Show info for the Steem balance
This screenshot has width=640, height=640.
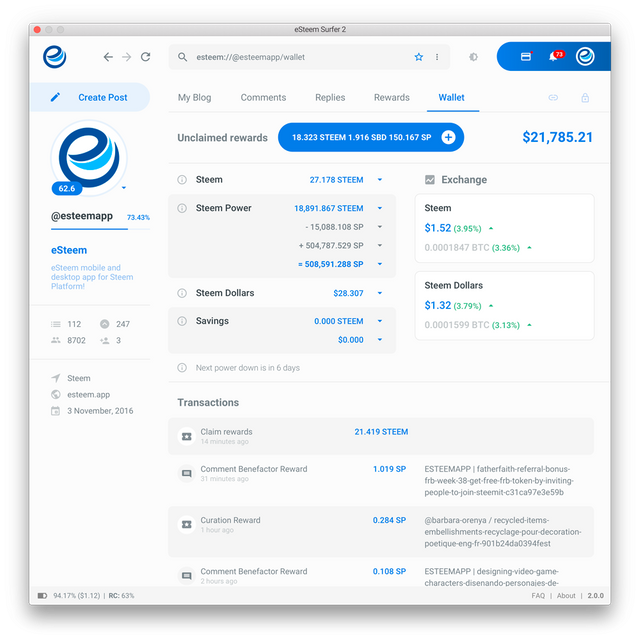(x=182, y=180)
